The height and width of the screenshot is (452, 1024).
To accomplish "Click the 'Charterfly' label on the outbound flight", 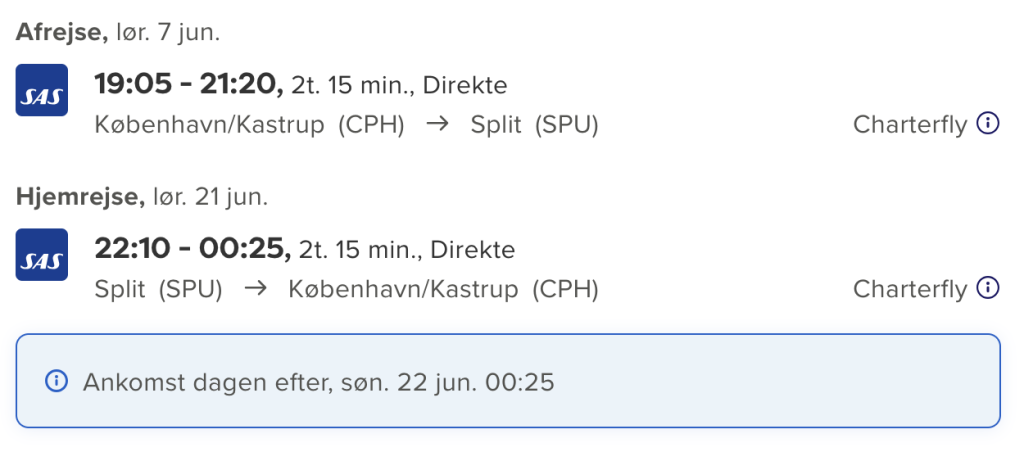I will pyautogui.click(x=910, y=125).
